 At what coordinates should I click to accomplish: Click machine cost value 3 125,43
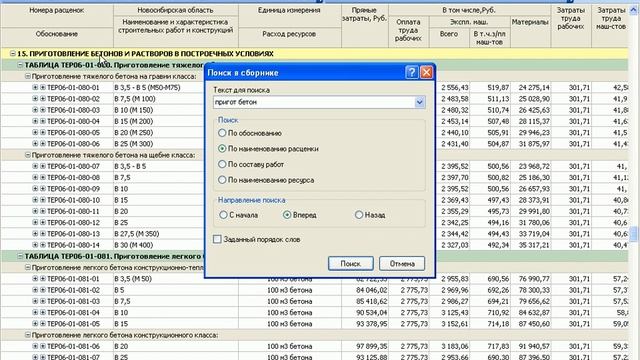tap(455, 313)
